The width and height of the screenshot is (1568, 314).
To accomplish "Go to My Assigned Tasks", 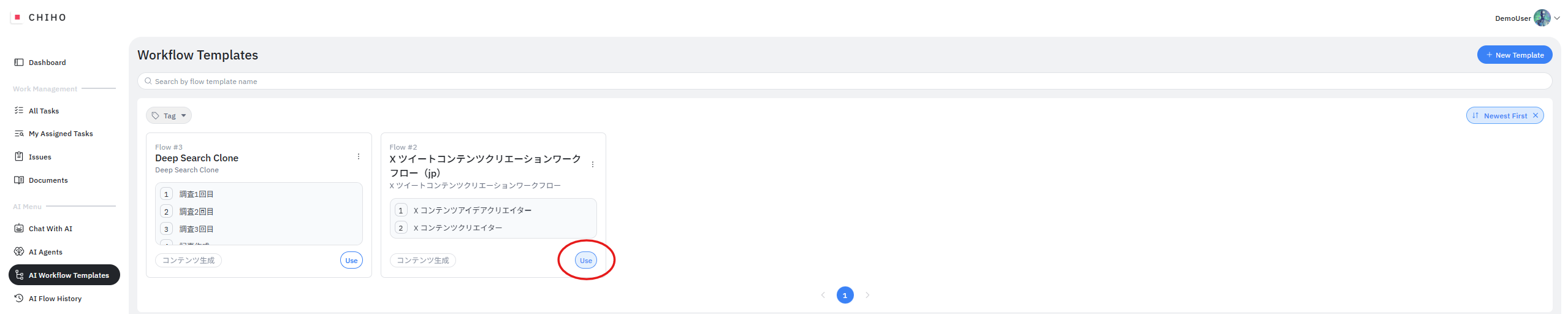I will (x=60, y=134).
